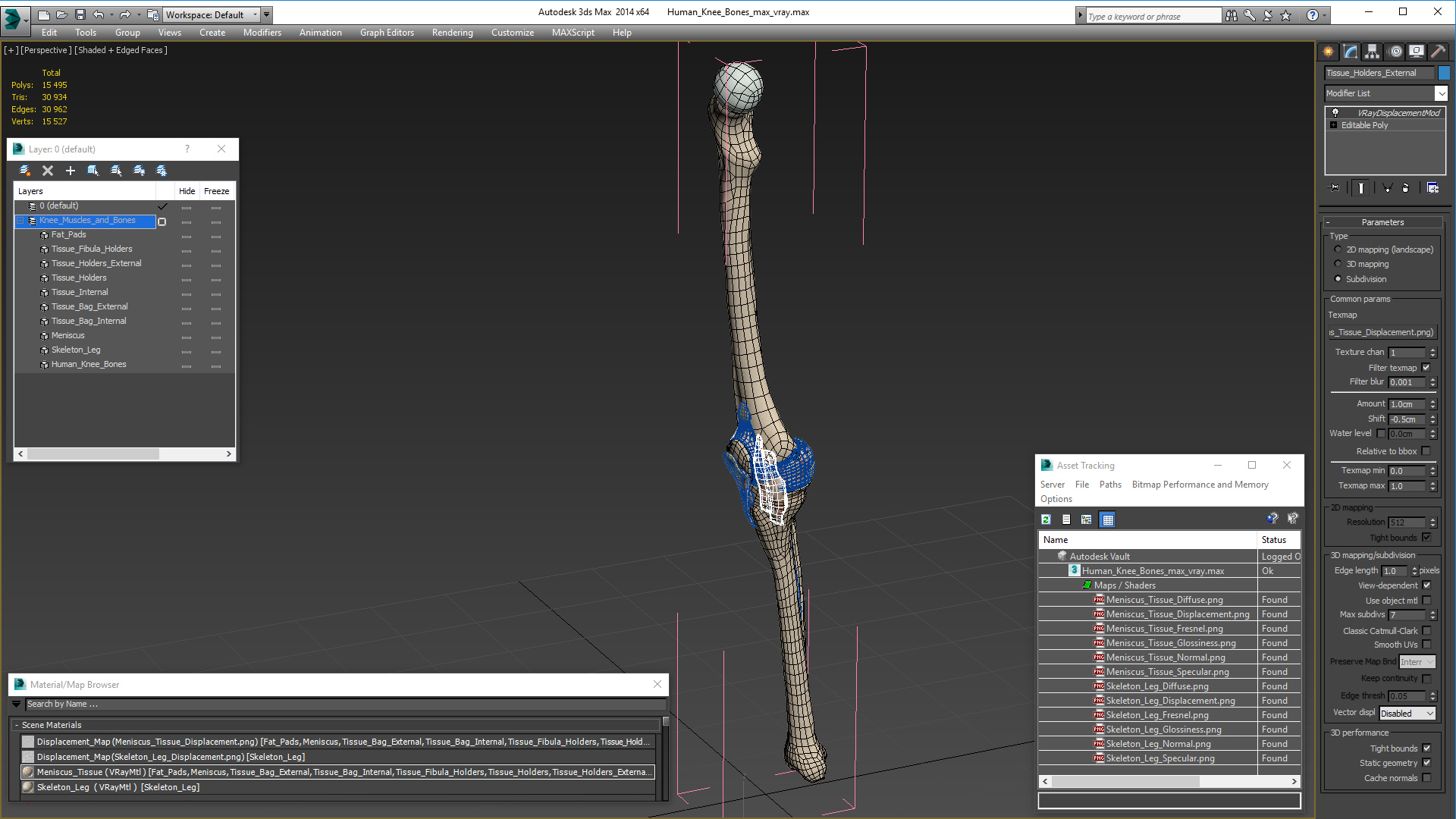The image size is (1456, 819).
Task: Click the Layer dialog horizontal scrollbar
Action: pos(124,453)
